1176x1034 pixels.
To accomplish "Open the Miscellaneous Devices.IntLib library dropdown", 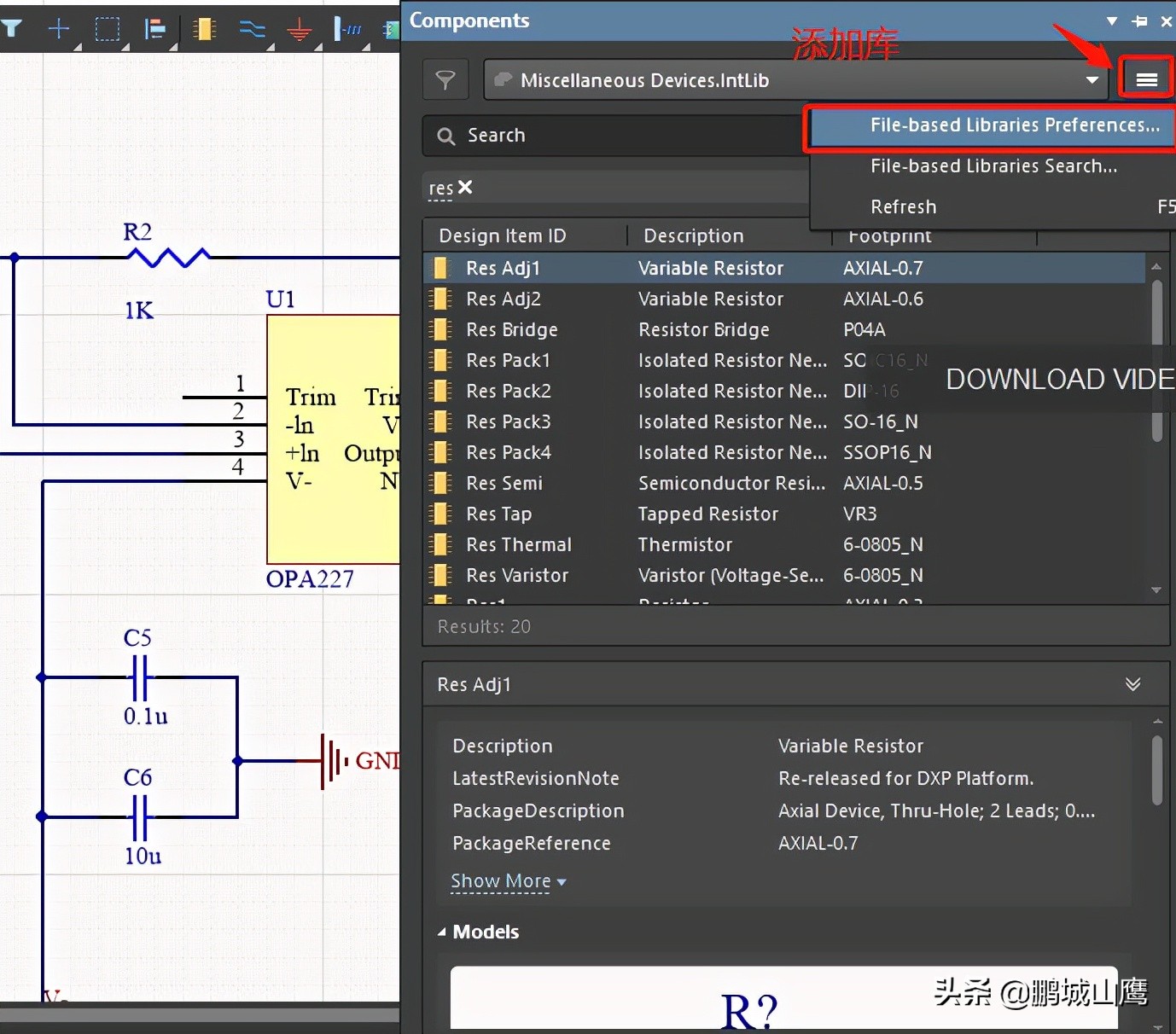I will (x=1092, y=80).
